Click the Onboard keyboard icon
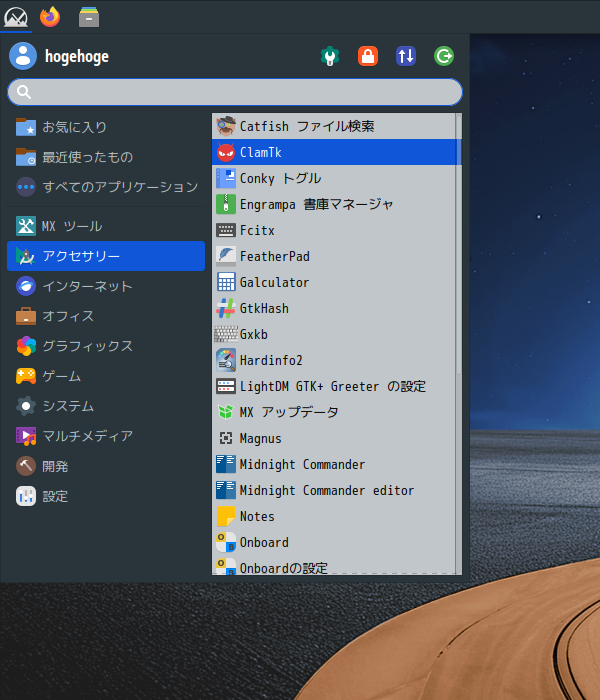This screenshot has width=600, height=700. (x=226, y=542)
